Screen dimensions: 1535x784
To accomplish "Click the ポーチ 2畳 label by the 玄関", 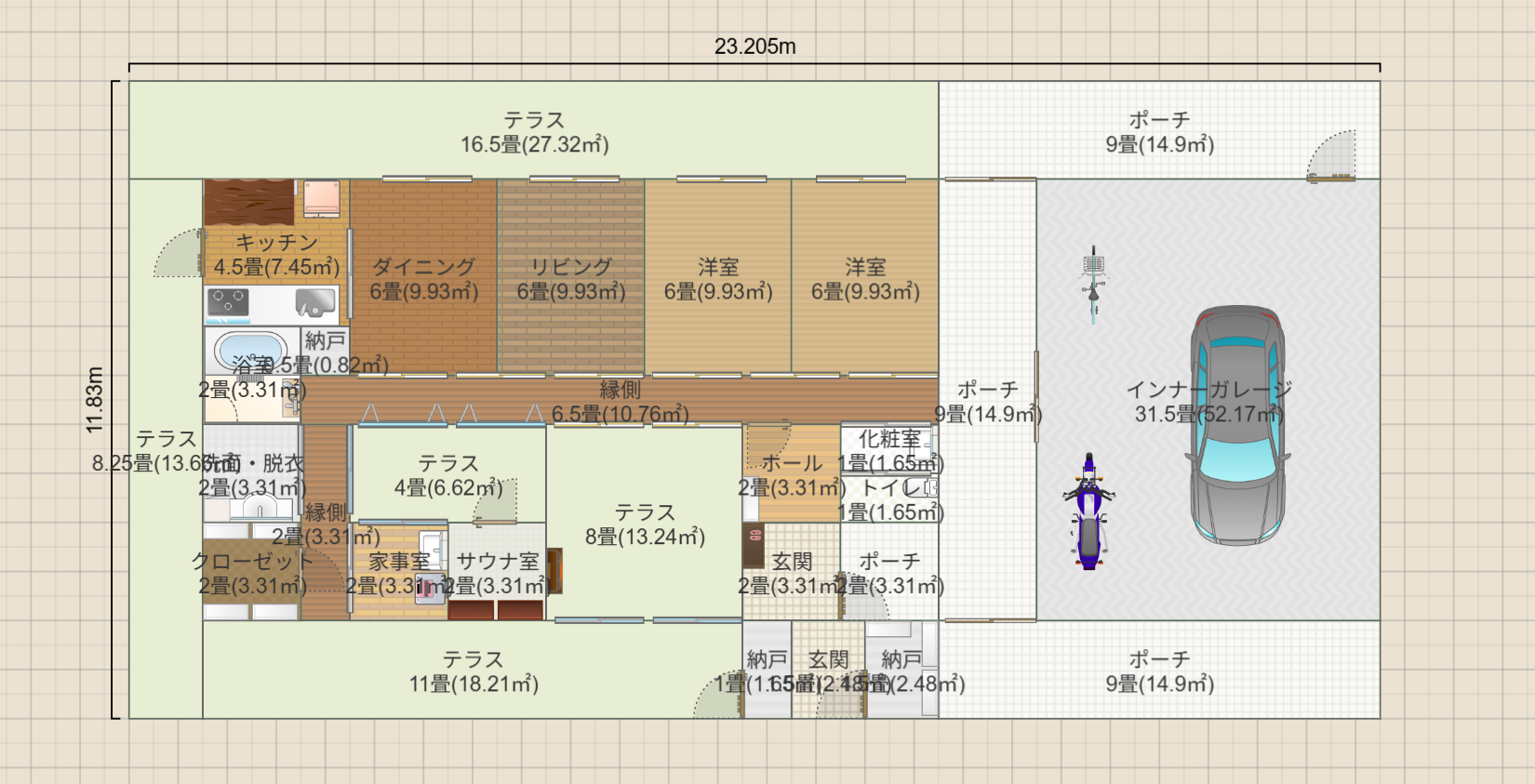I will [x=890, y=574].
